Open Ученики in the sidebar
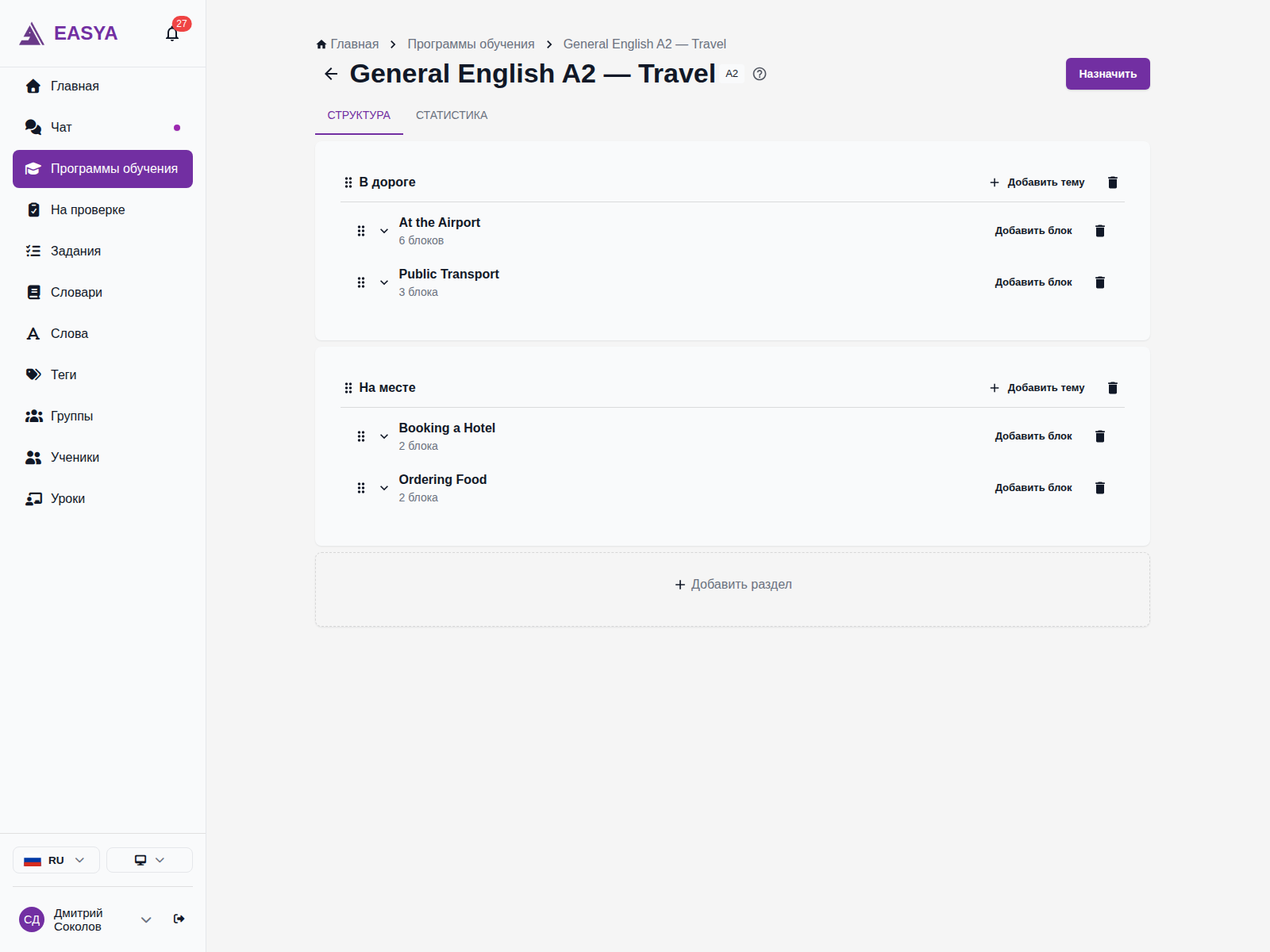This screenshot has width=1270, height=952. click(x=103, y=457)
